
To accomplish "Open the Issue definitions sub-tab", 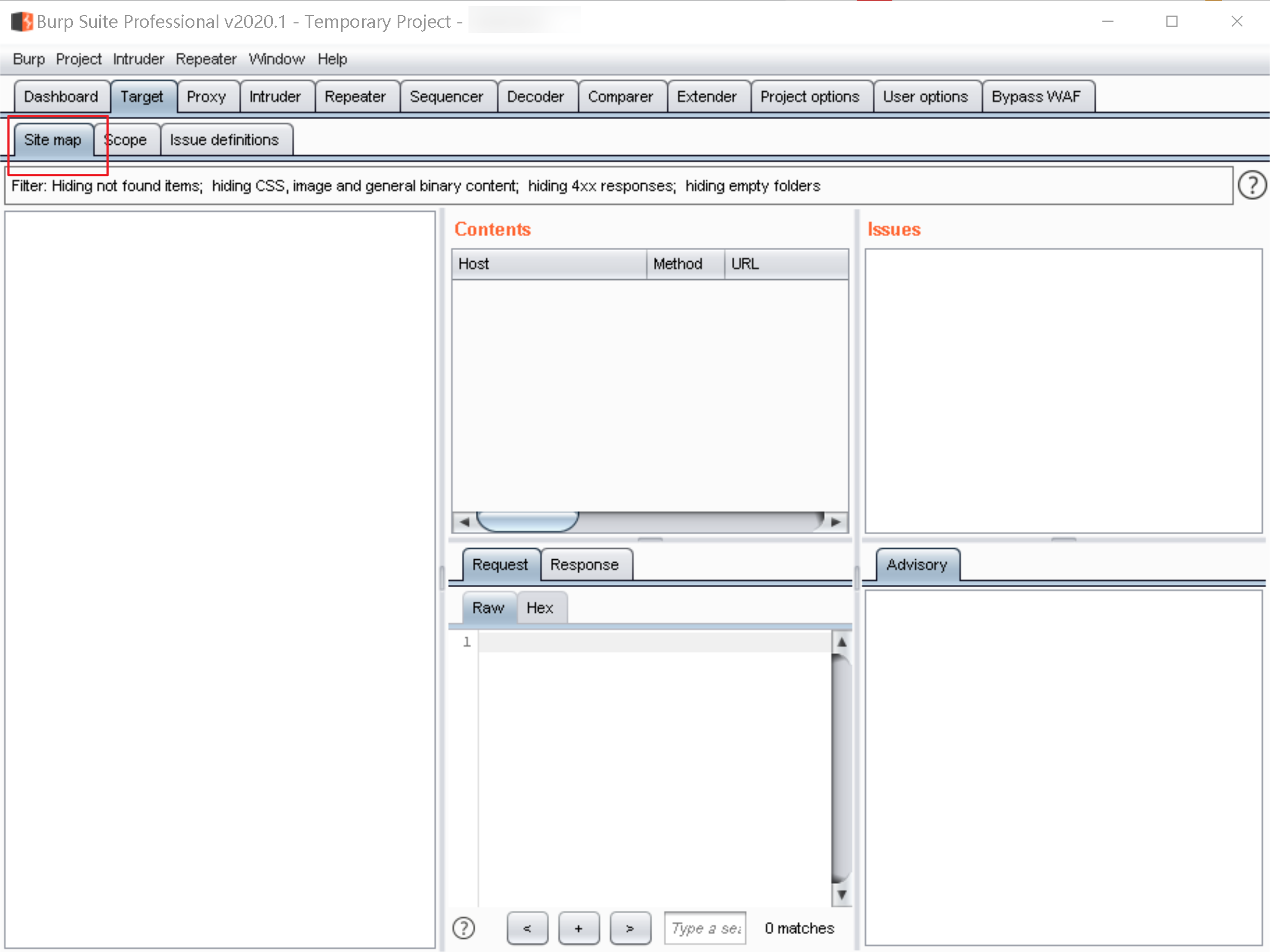I will pyautogui.click(x=224, y=139).
